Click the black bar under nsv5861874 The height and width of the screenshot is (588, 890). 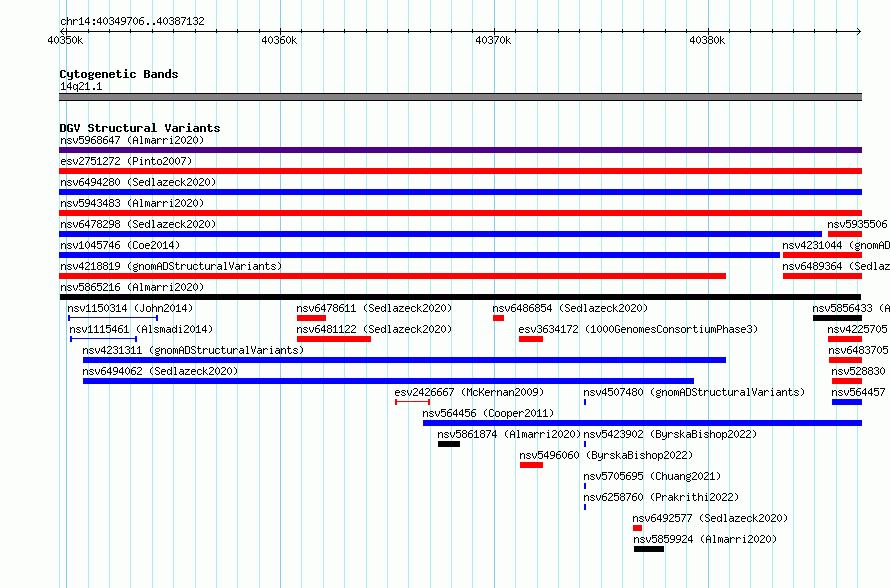449,444
